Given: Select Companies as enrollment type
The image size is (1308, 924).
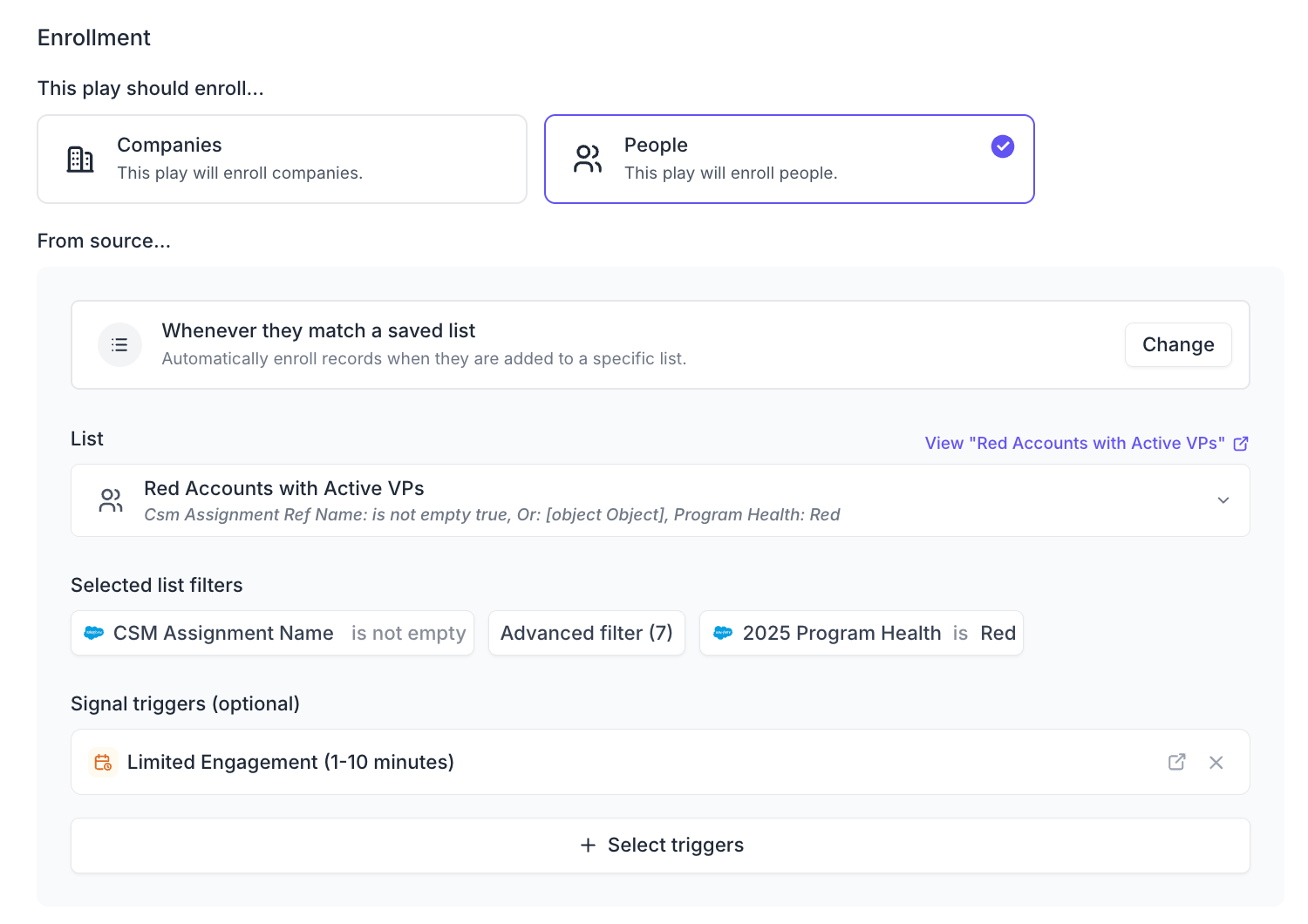Looking at the screenshot, I should click(282, 160).
